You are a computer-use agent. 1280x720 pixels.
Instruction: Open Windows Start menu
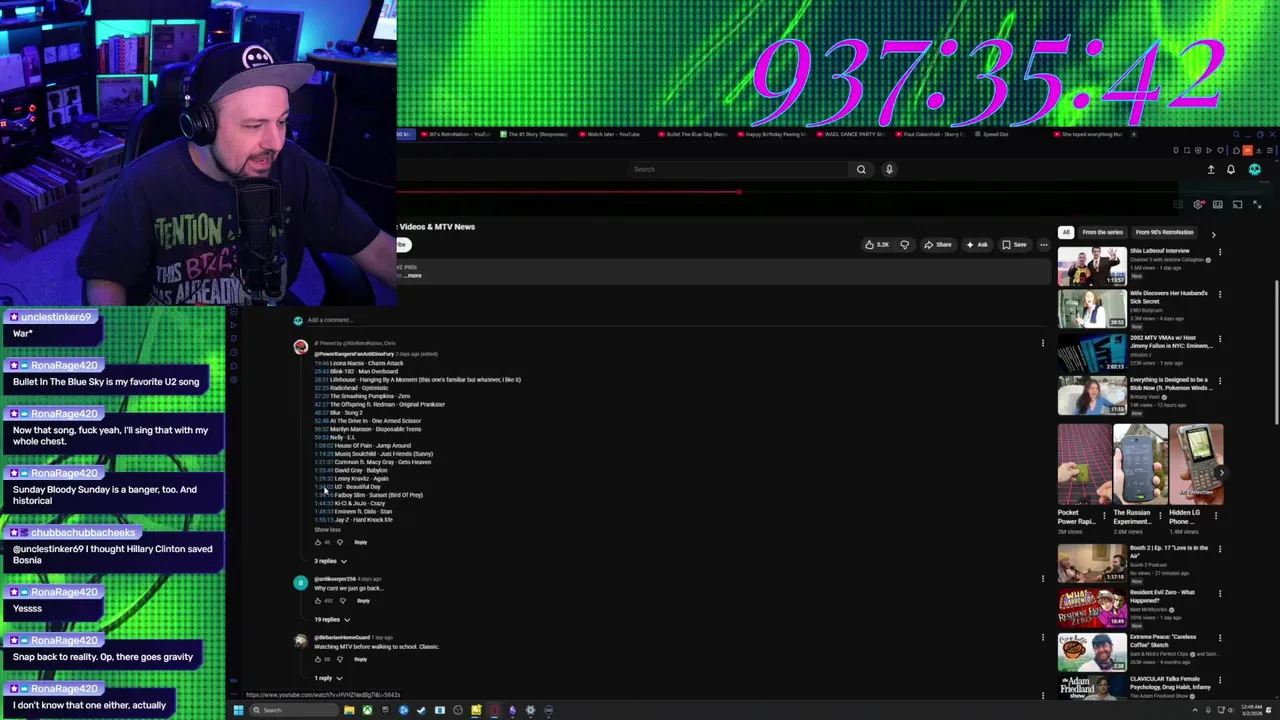238,710
